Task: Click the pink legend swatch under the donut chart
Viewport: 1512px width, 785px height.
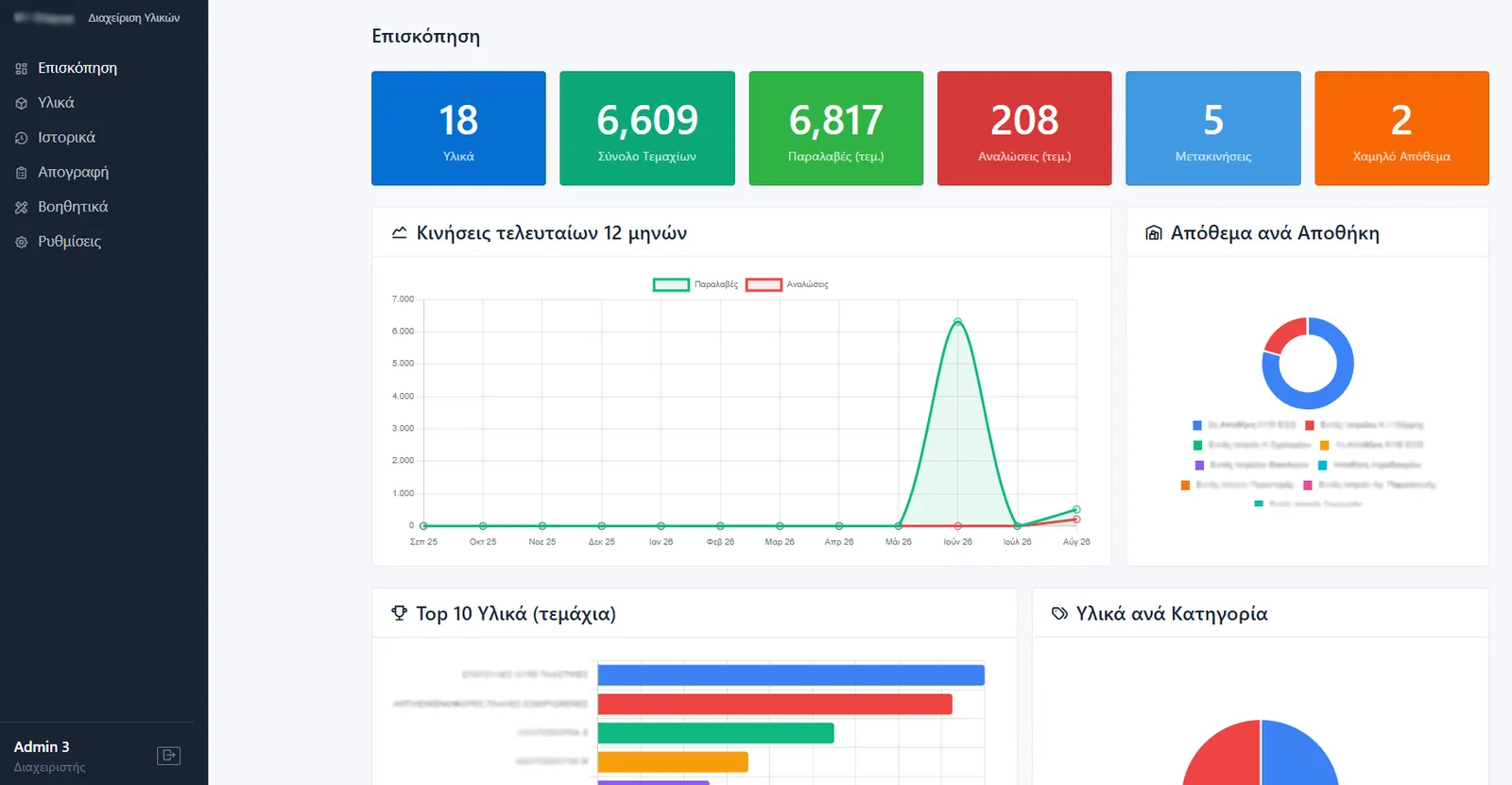Action: click(1308, 485)
